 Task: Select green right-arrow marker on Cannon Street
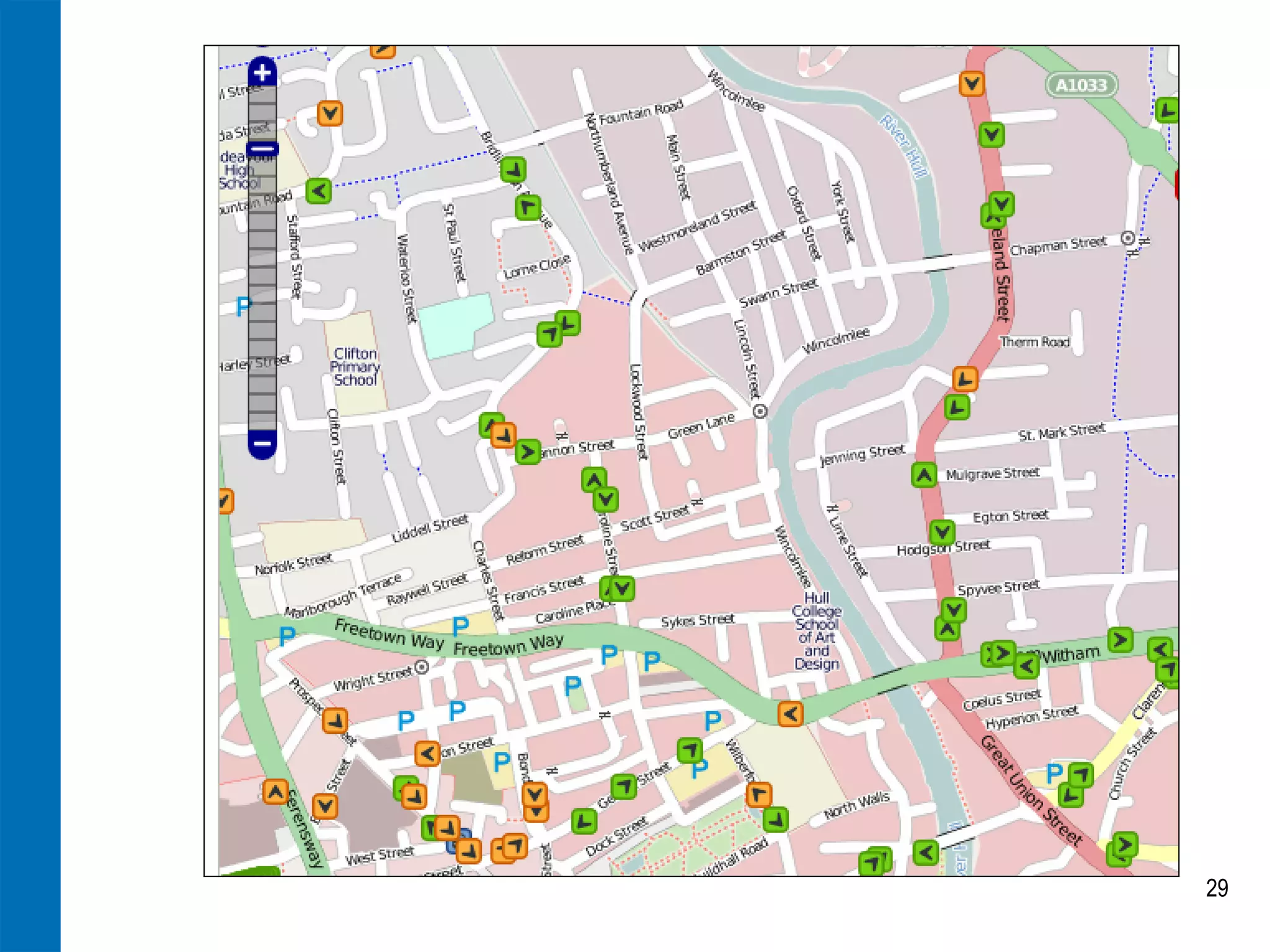click(528, 452)
